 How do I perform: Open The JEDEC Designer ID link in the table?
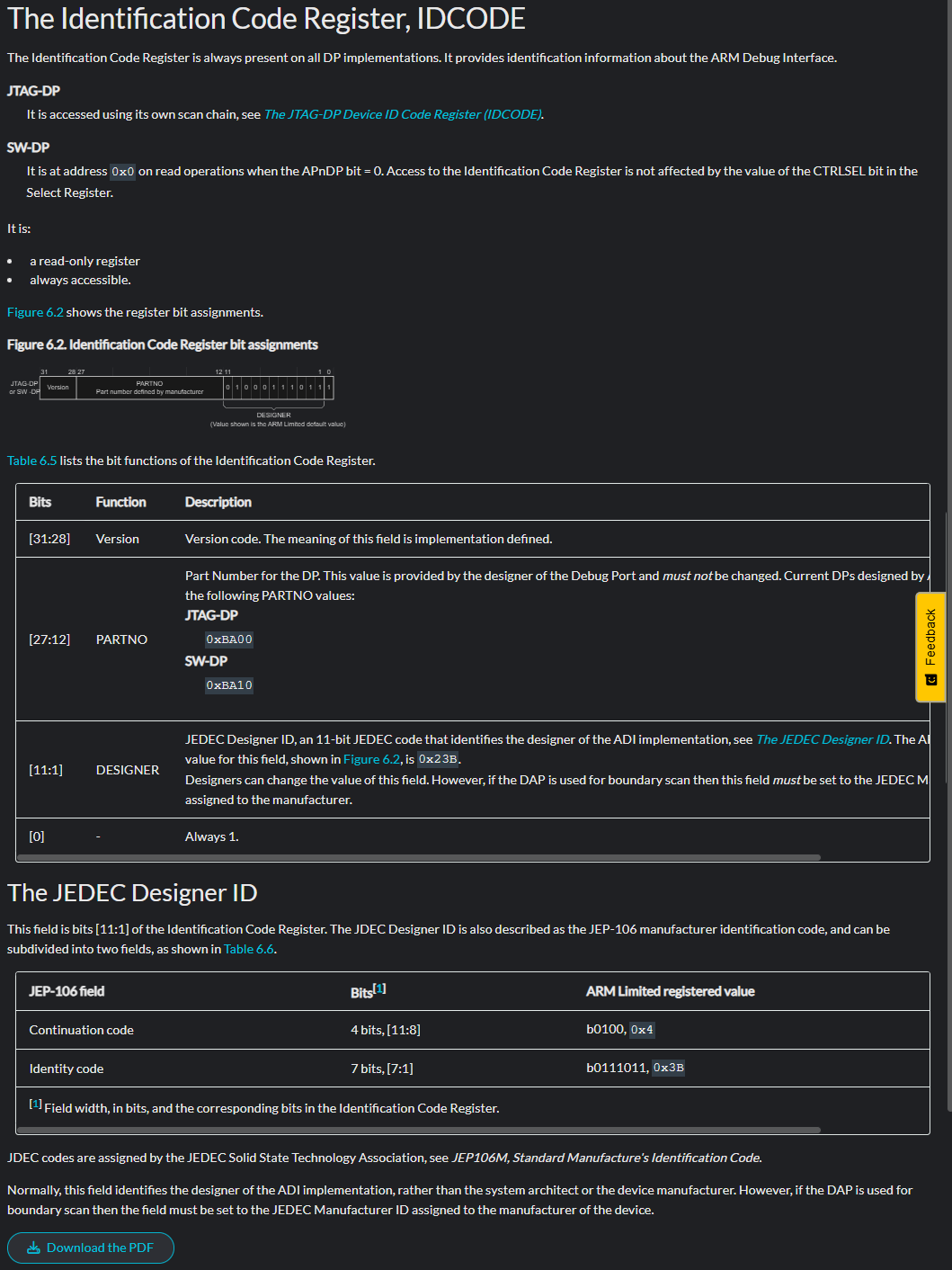tap(823, 739)
